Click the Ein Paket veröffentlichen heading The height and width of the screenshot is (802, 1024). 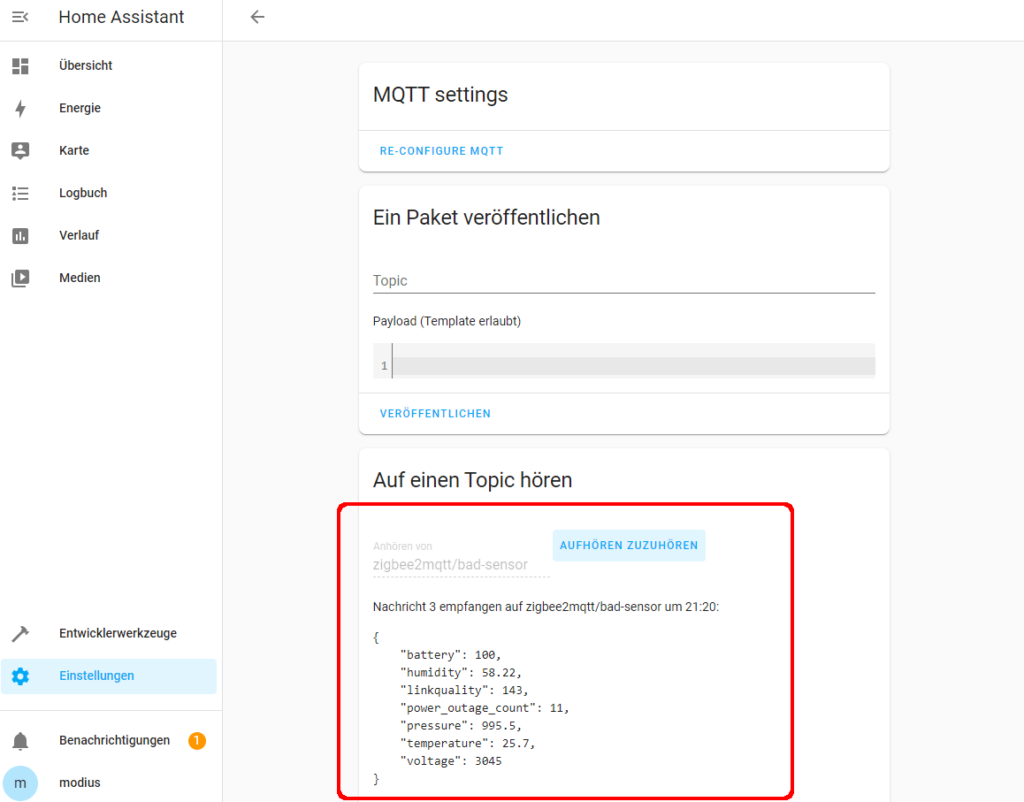[x=487, y=217]
